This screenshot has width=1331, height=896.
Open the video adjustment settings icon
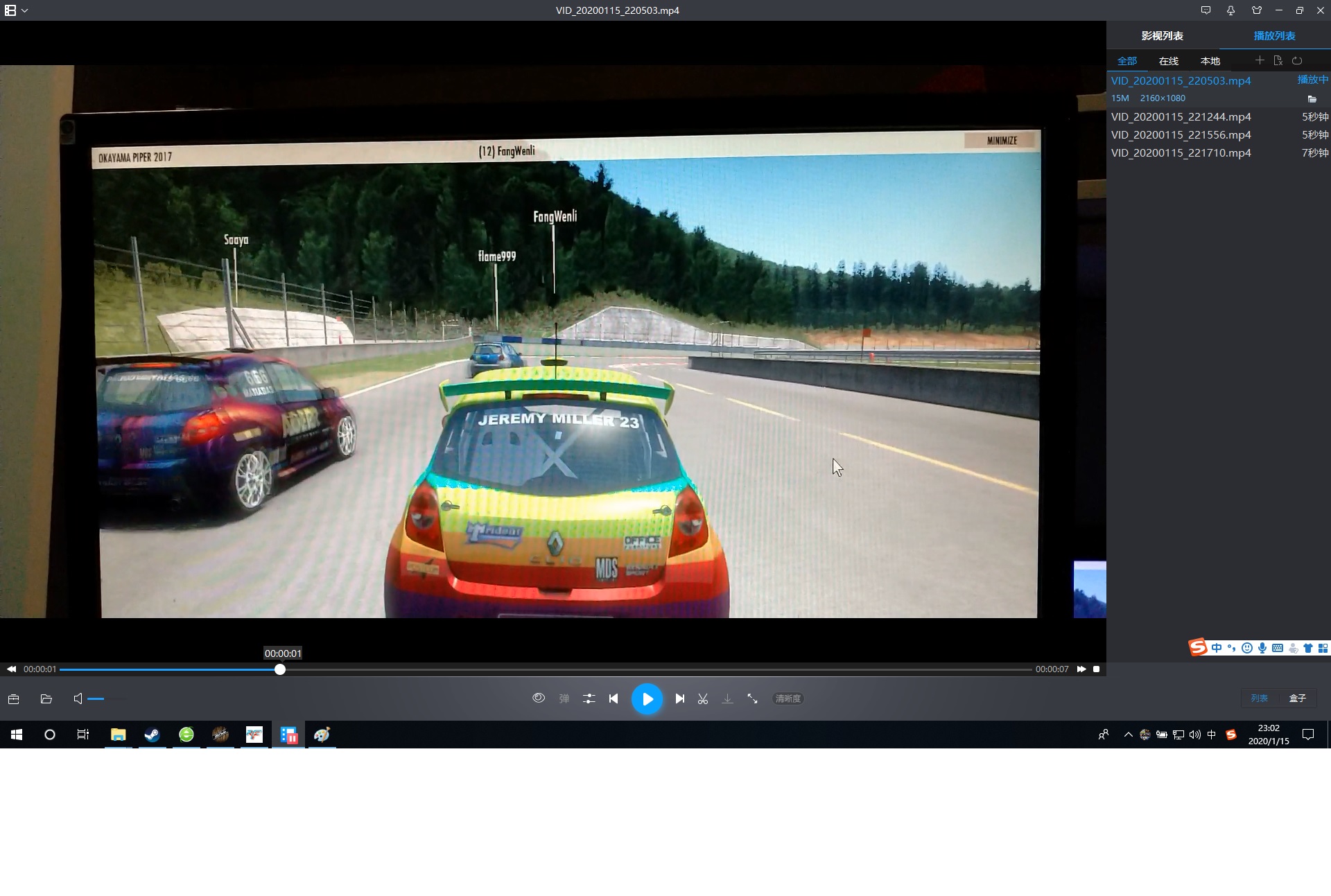589,699
